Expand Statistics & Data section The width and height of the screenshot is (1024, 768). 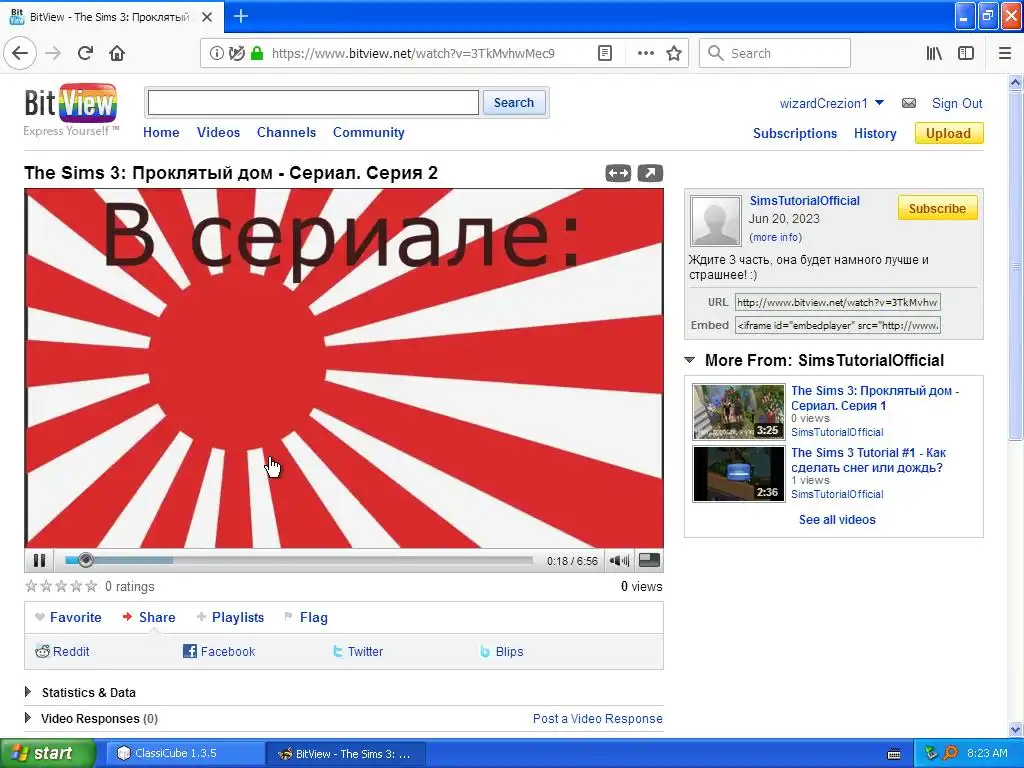28,692
